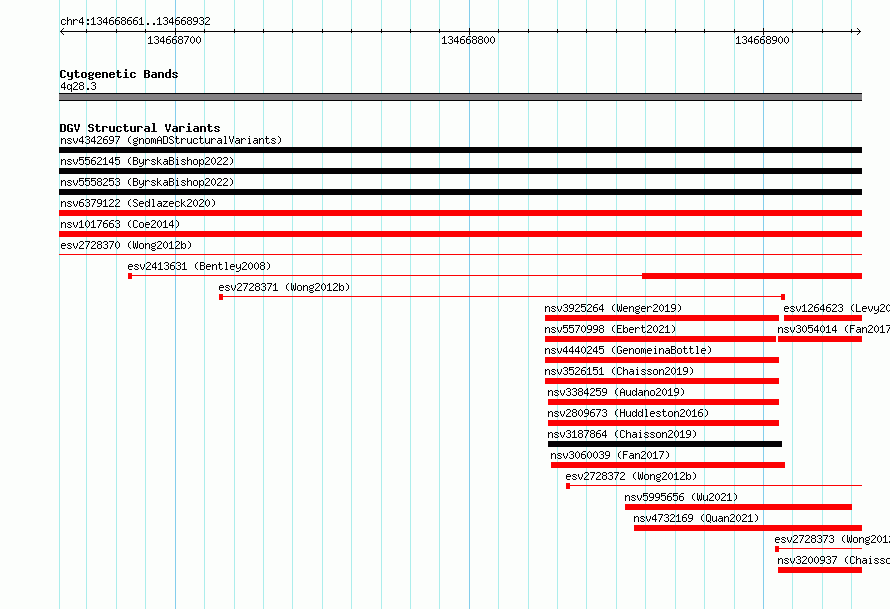Open nsv3187864 Chaisson2019 label
The image size is (890, 609).
point(622,434)
